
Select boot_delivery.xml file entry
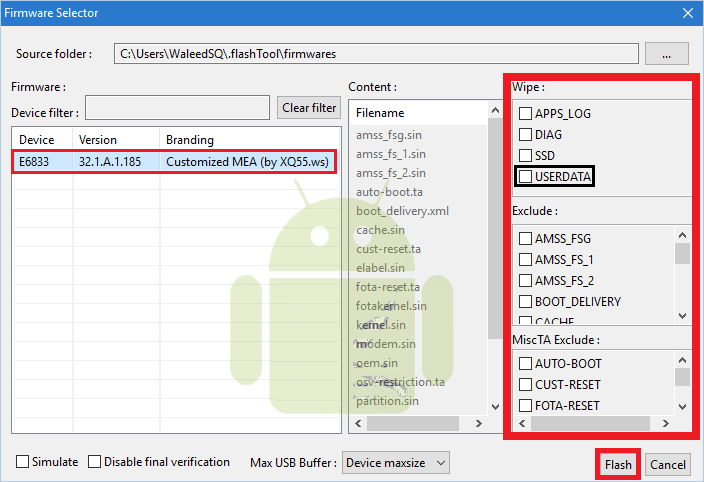pyautogui.click(x=402, y=211)
